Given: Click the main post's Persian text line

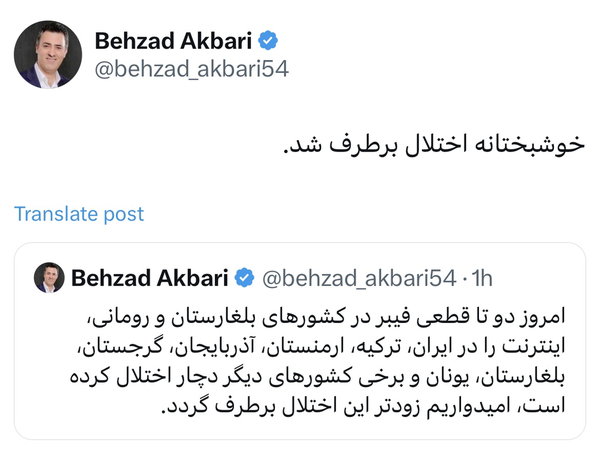Looking at the screenshot, I should (x=433, y=144).
